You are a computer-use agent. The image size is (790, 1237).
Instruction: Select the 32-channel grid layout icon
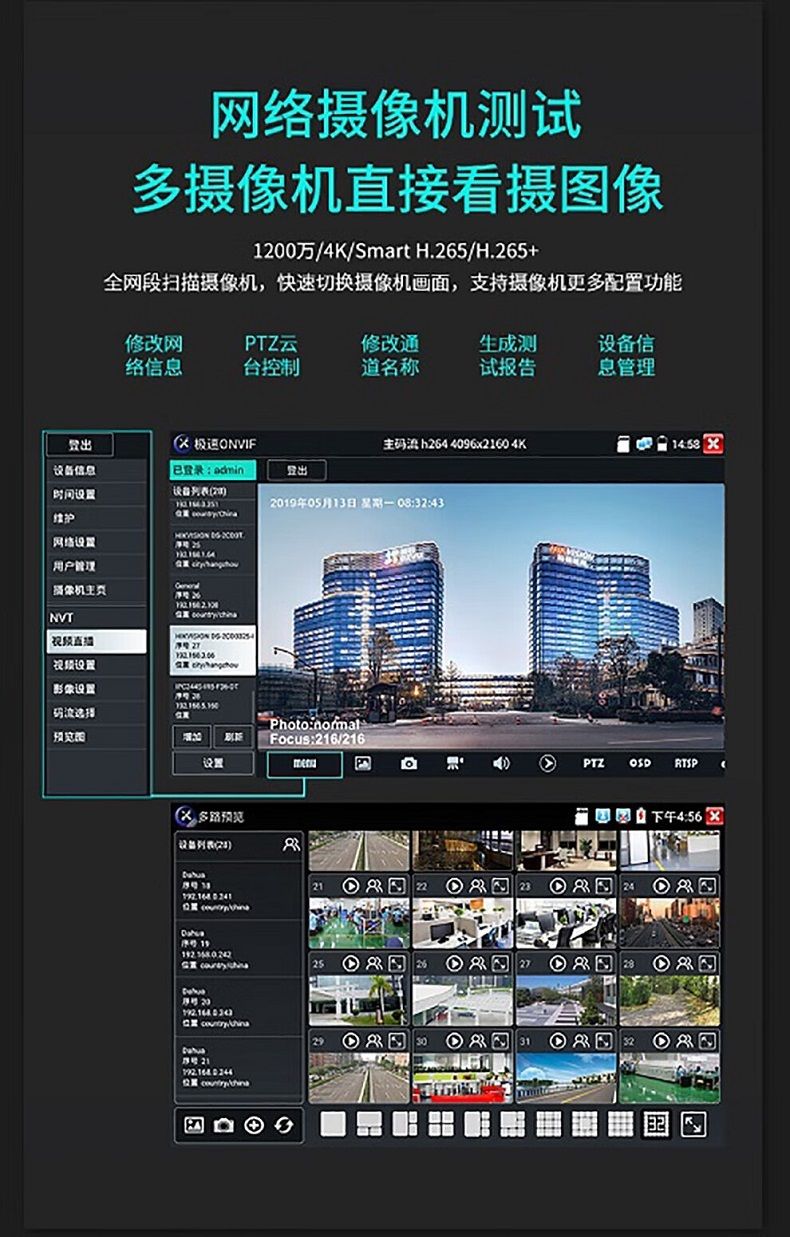656,1124
